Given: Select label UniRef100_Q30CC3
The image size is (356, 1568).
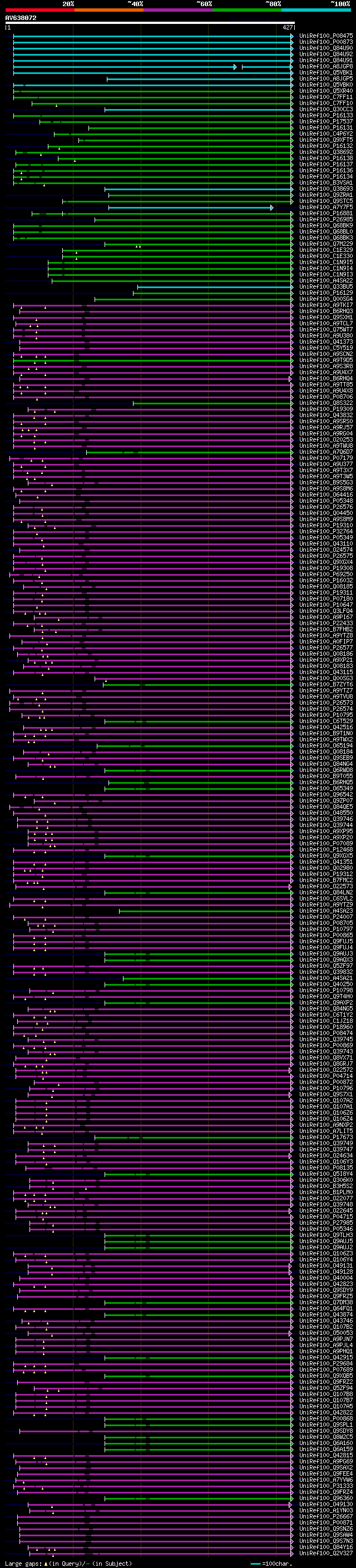Looking at the screenshot, I should coord(326,110).
